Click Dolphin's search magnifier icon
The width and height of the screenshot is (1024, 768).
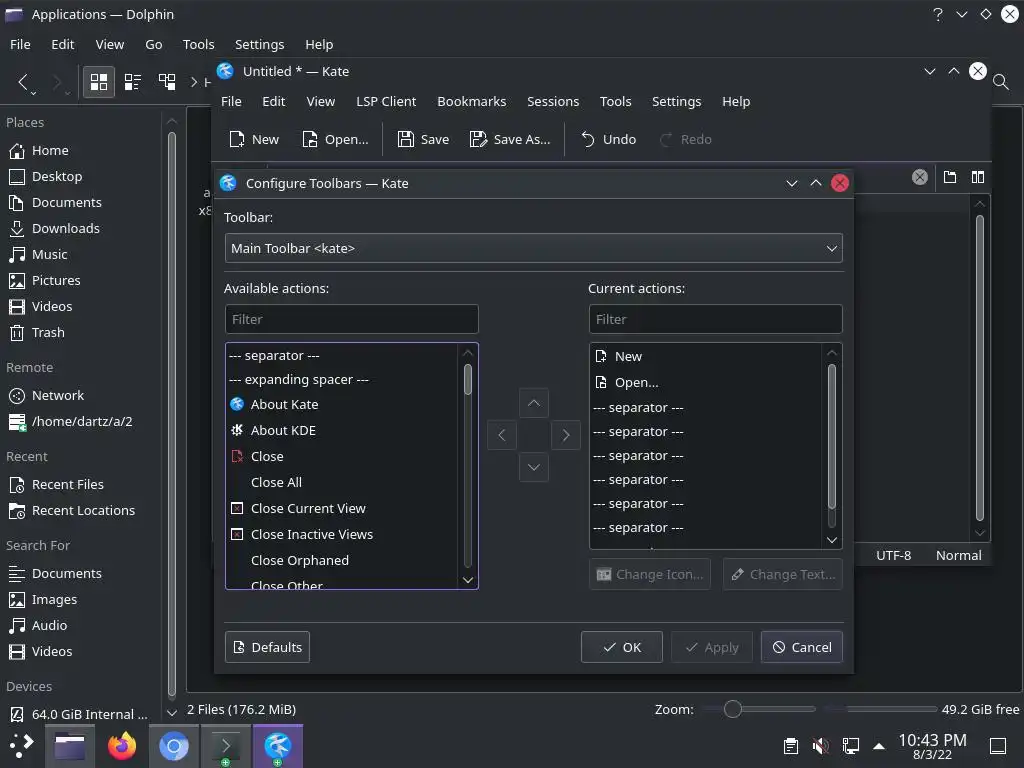tap(1000, 82)
